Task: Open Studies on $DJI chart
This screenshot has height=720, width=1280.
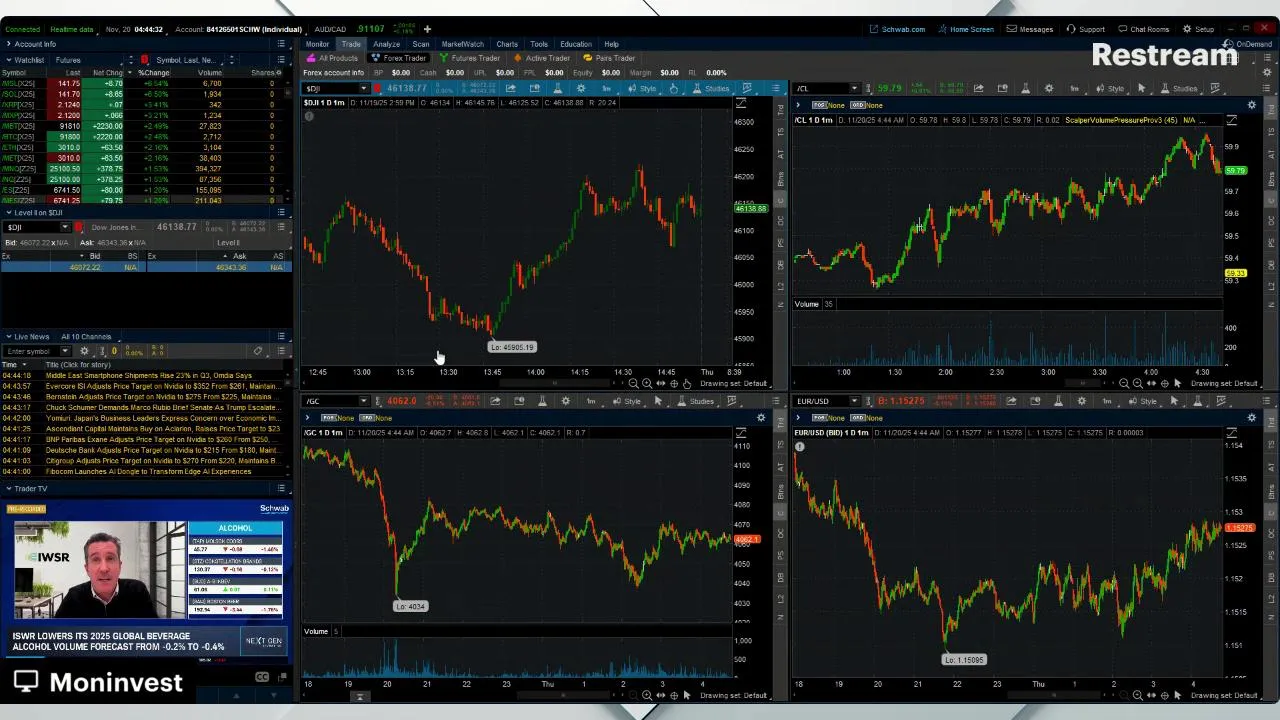Action: point(712,89)
